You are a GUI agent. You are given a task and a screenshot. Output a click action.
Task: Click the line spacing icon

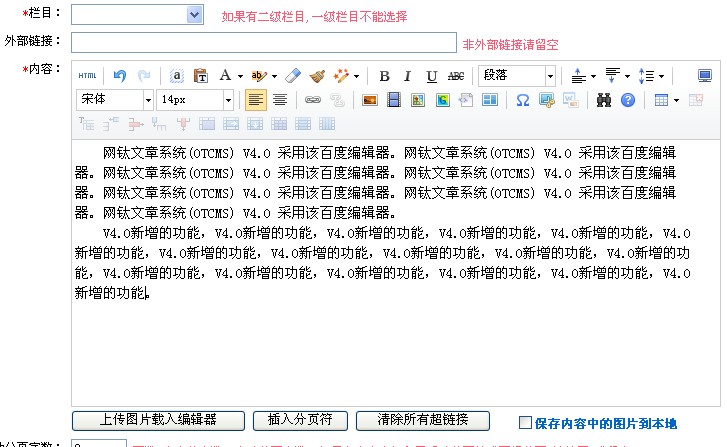[646, 76]
